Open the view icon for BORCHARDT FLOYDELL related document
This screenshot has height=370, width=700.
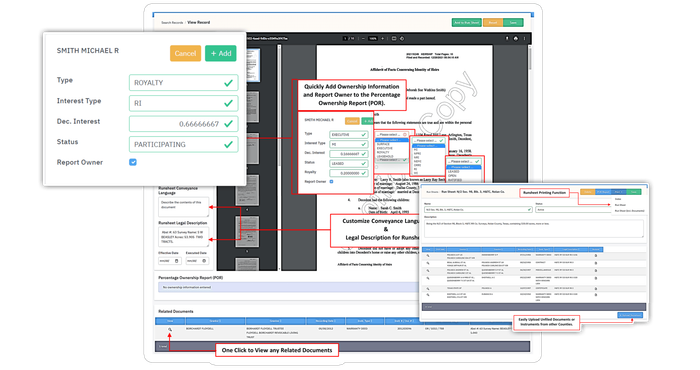click(x=170, y=329)
